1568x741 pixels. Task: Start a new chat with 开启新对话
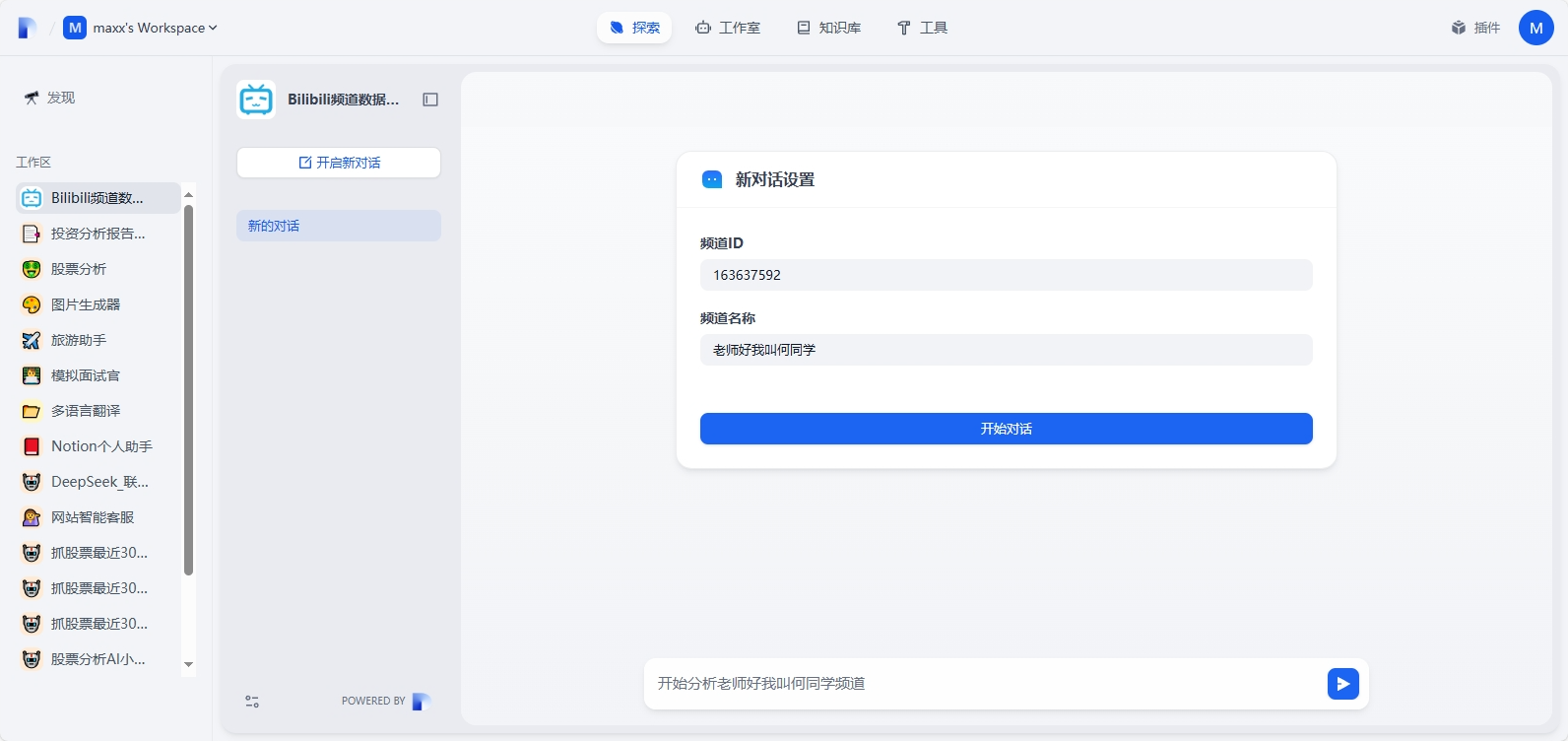click(x=339, y=163)
